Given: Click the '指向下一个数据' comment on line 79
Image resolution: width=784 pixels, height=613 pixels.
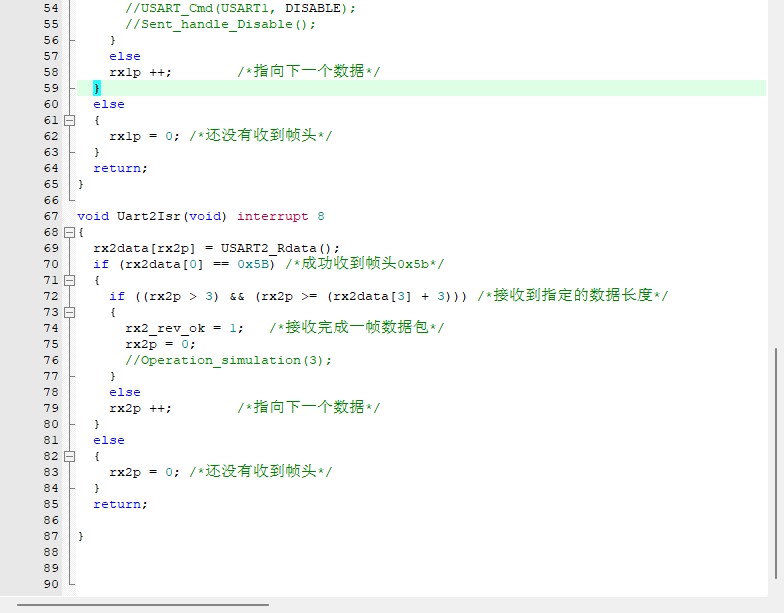Looking at the screenshot, I should 309,407.
